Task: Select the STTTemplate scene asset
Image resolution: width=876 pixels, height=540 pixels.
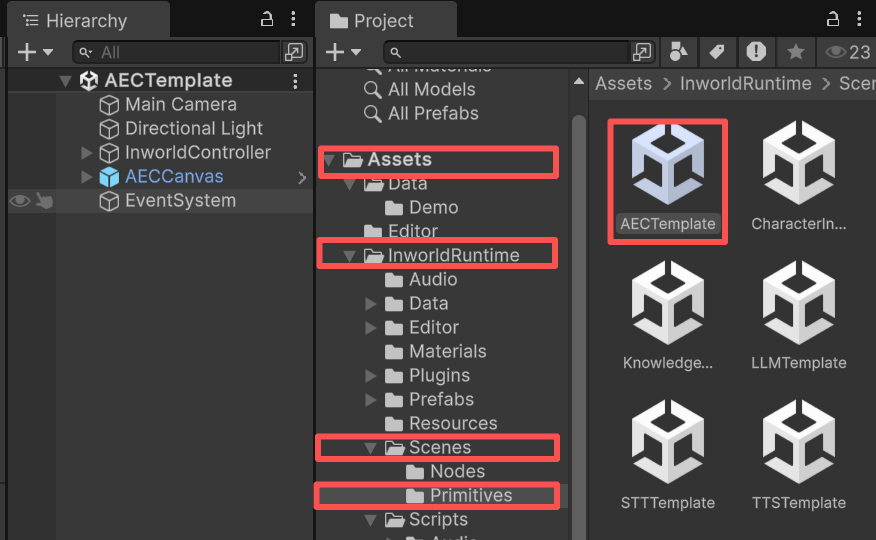Action: (x=668, y=455)
